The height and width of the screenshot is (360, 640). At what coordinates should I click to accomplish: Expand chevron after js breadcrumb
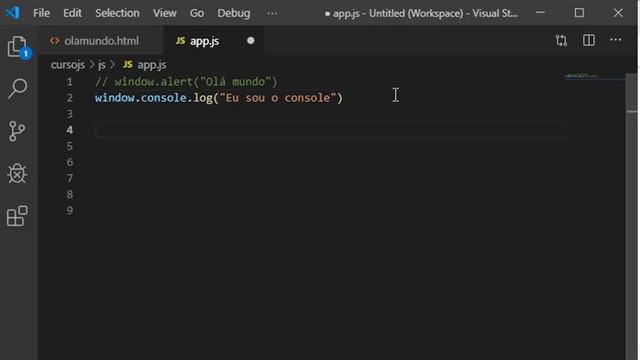click(x=113, y=64)
